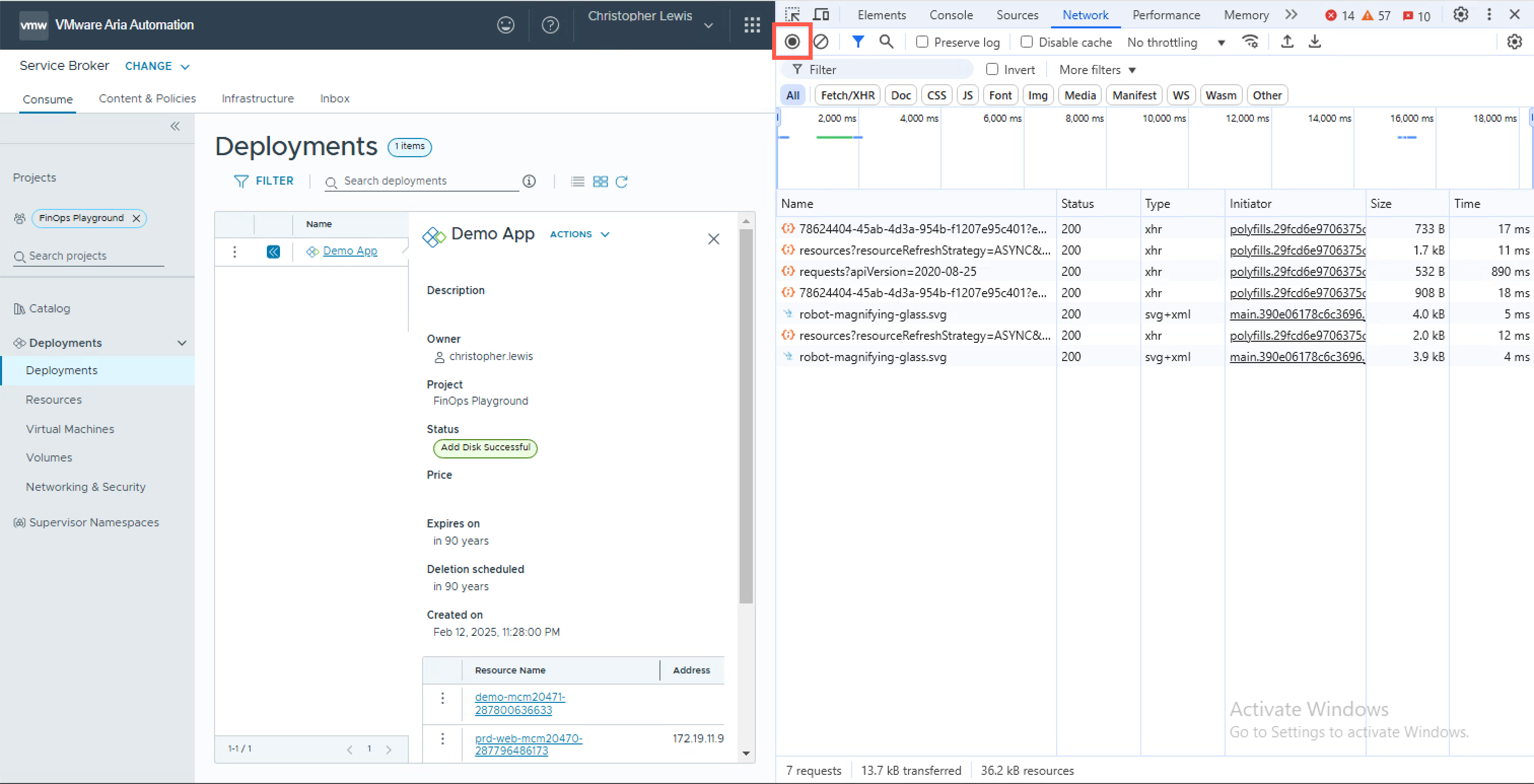Refresh the deployments list

tap(622, 182)
